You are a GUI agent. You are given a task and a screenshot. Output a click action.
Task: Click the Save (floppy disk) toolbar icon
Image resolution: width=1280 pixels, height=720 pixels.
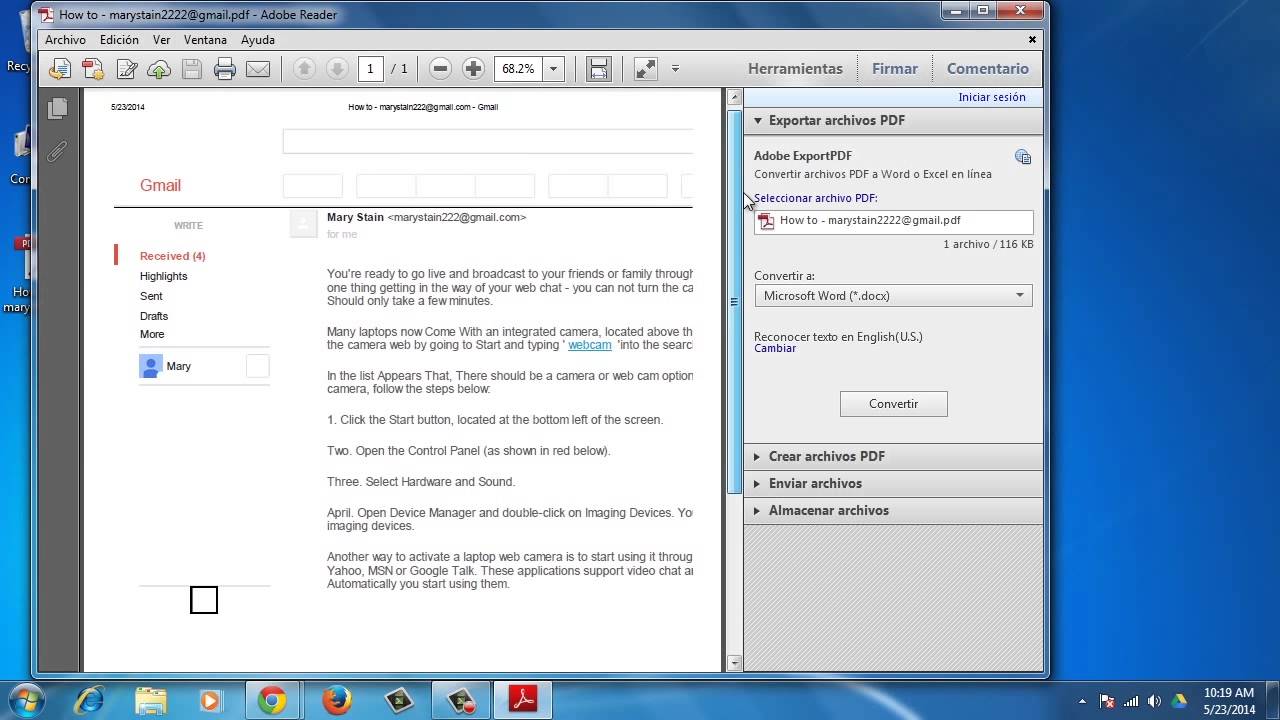192,69
